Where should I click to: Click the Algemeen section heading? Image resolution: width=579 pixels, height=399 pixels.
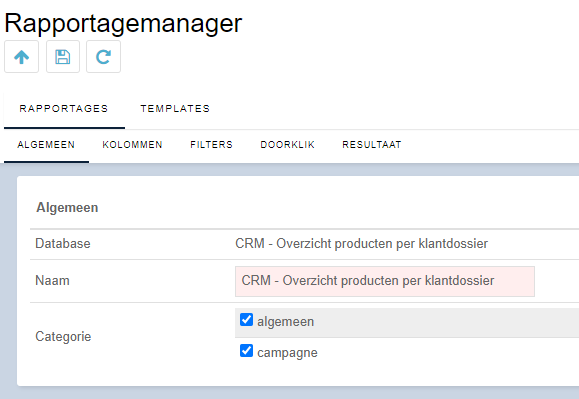pyautogui.click(x=67, y=207)
